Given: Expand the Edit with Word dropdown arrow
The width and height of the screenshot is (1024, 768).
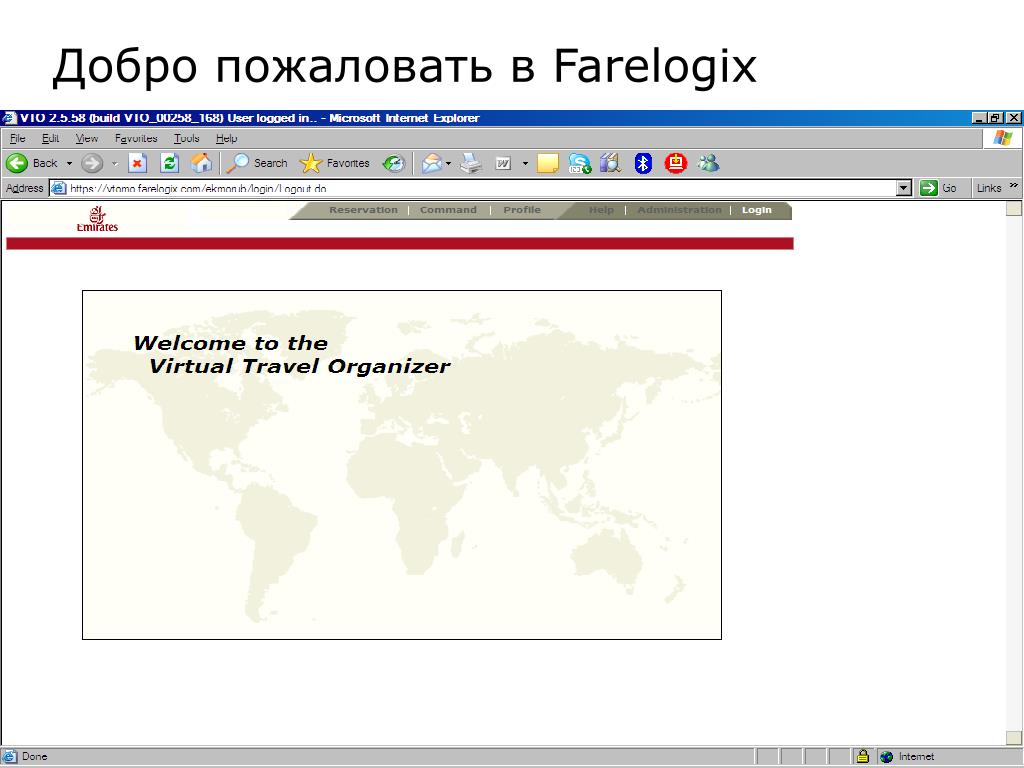Looking at the screenshot, I should pos(525,163).
